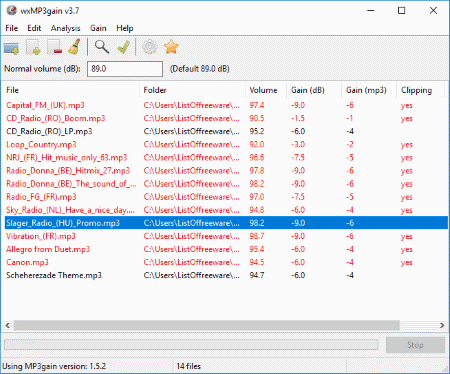Click the Apply gain checkmark icon

pos(124,47)
